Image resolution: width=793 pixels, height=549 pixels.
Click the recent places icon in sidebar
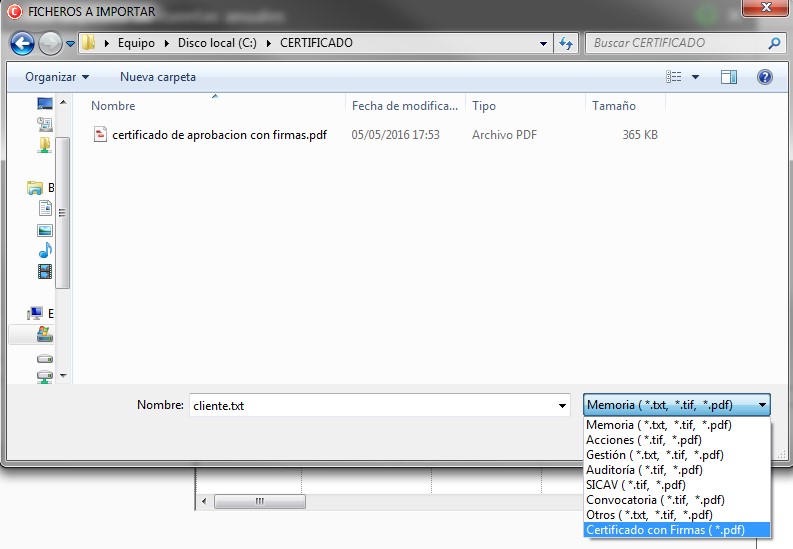tap(45, 124)
